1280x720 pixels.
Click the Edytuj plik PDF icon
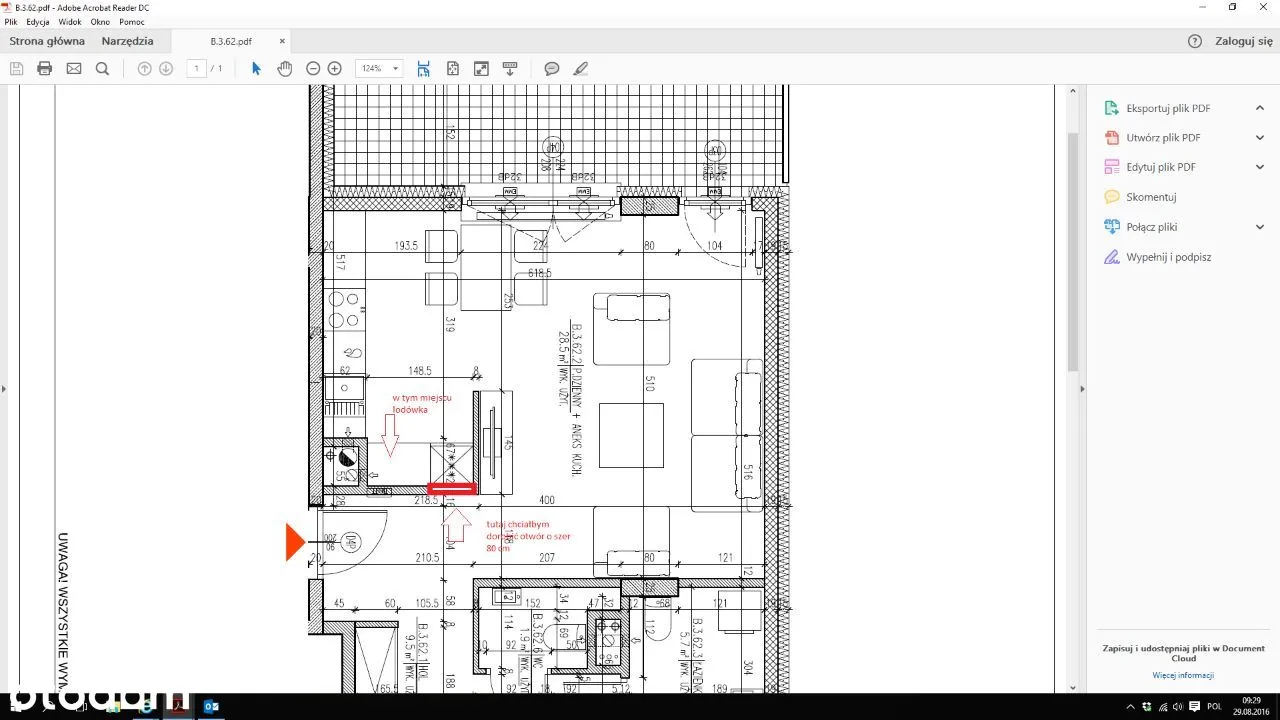(1111, 167)
